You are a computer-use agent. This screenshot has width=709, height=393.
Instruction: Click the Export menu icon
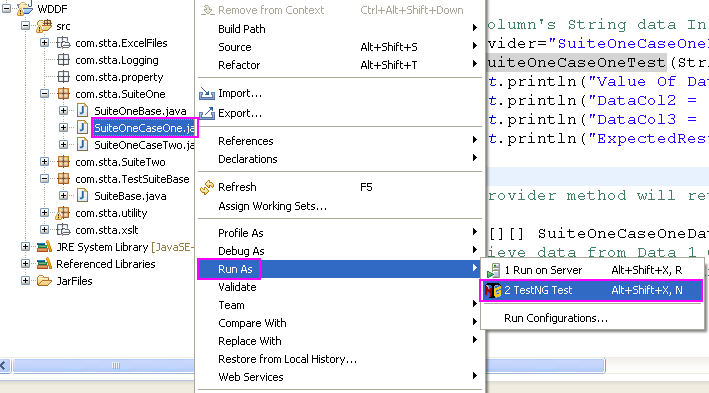pos(207,113)
